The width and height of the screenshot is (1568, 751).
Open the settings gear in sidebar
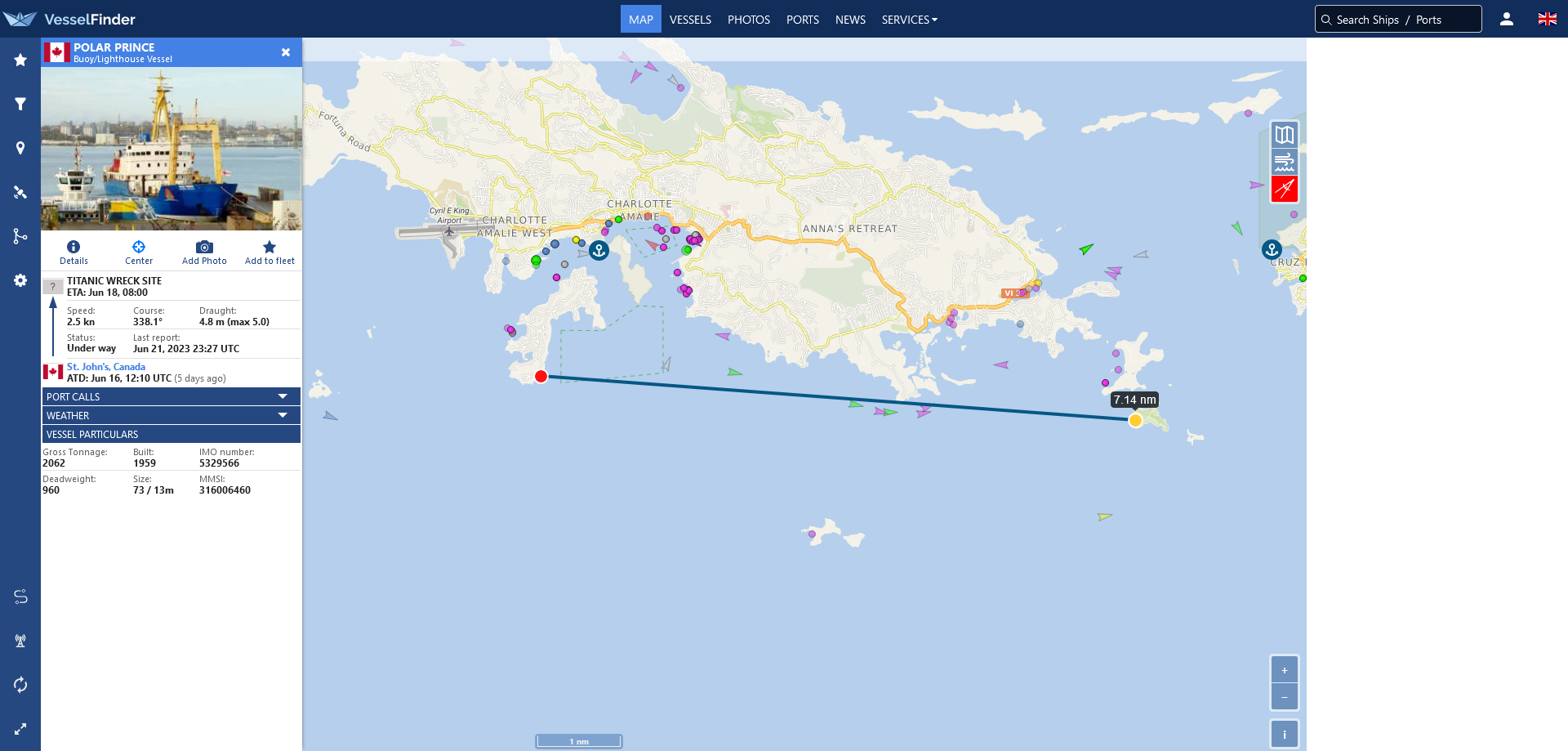(x=20, y=280)
